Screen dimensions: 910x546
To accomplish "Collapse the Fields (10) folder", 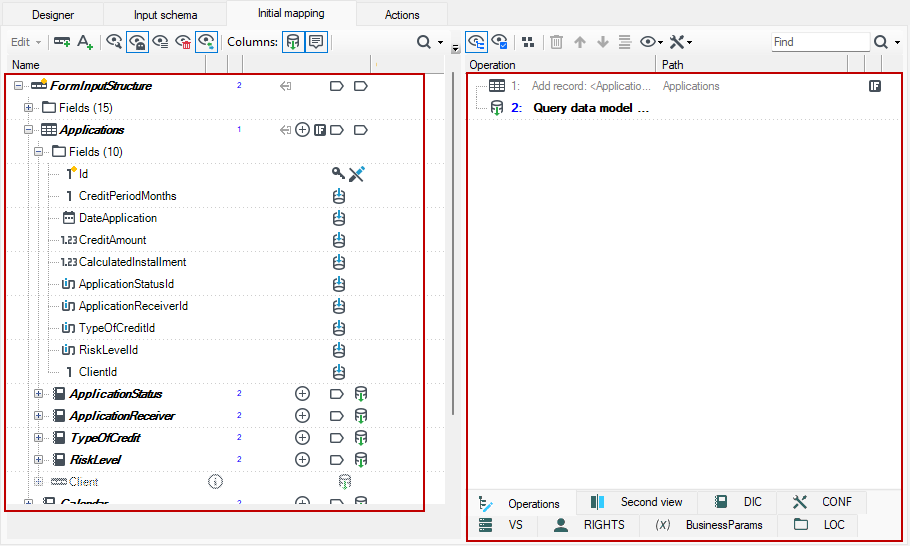I will (x=38, y=152).
